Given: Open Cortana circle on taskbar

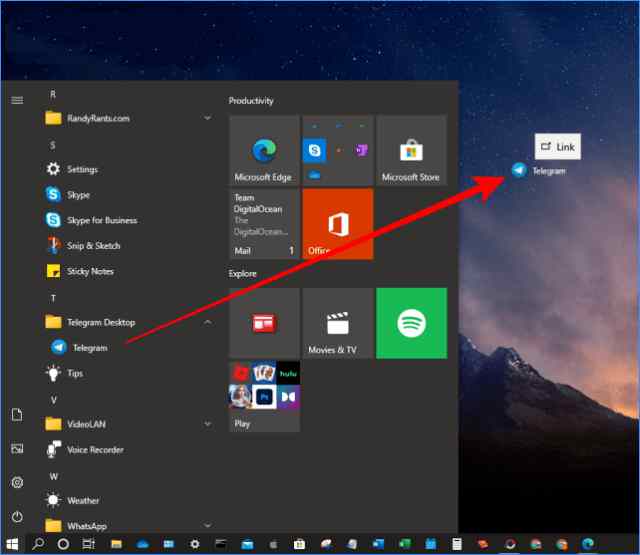Looking at the screenshot, I should [x=63, y=544].
